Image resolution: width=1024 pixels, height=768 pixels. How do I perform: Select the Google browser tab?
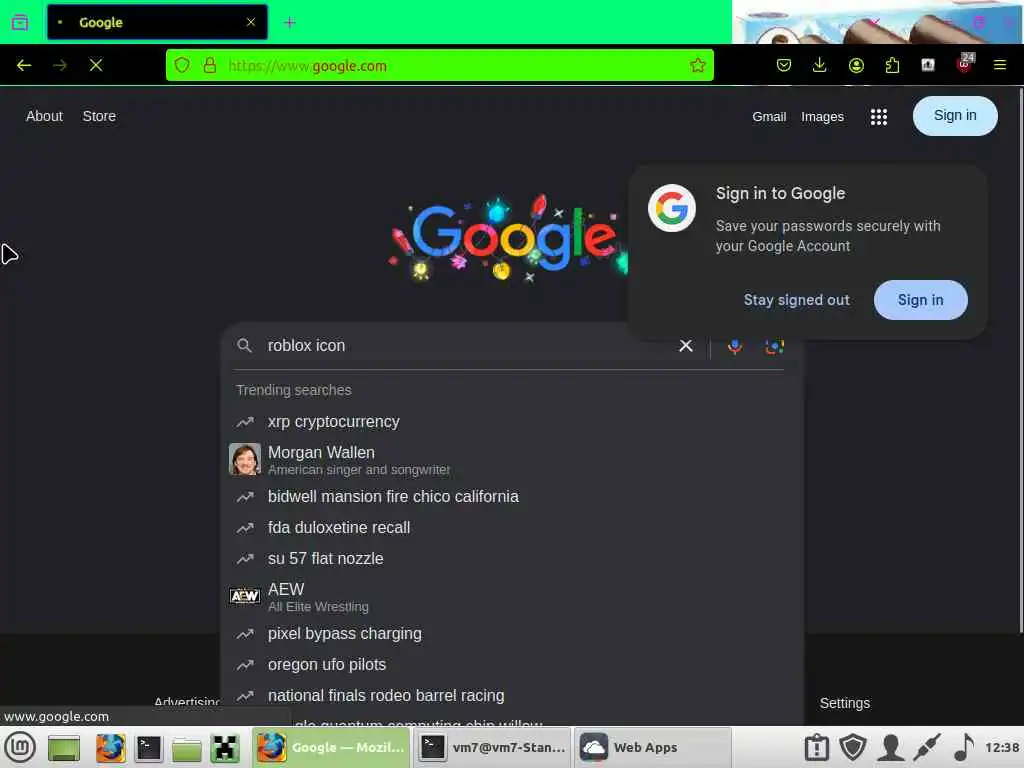tap(157, 22)
